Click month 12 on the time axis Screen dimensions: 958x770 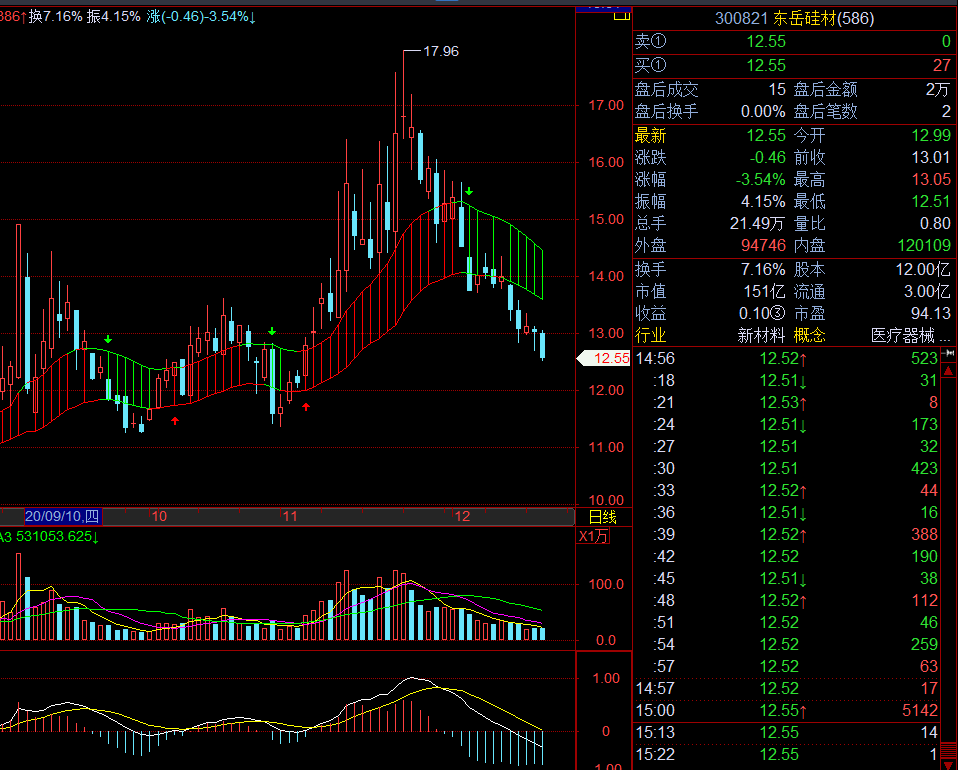click(x=463, y=516)
